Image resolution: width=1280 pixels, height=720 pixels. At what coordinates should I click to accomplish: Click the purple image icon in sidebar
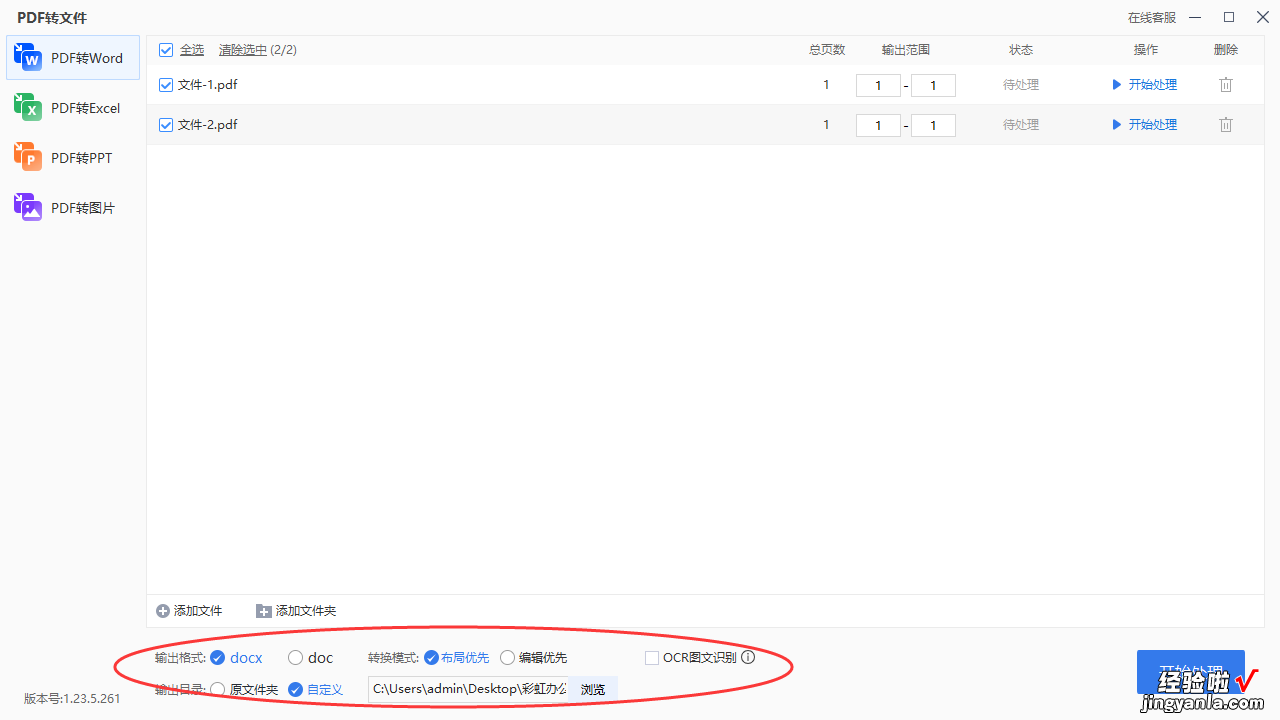point(27,207)
